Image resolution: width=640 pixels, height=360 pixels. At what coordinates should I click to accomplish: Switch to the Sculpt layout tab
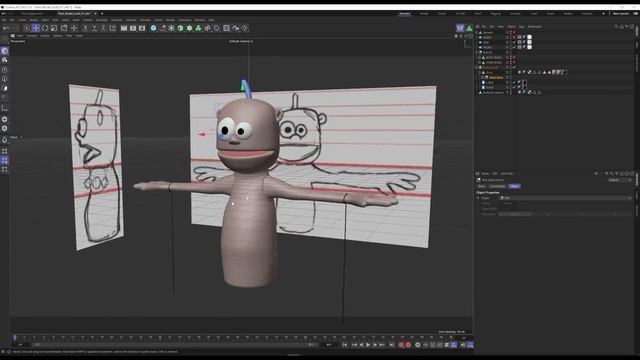point(442,13)
